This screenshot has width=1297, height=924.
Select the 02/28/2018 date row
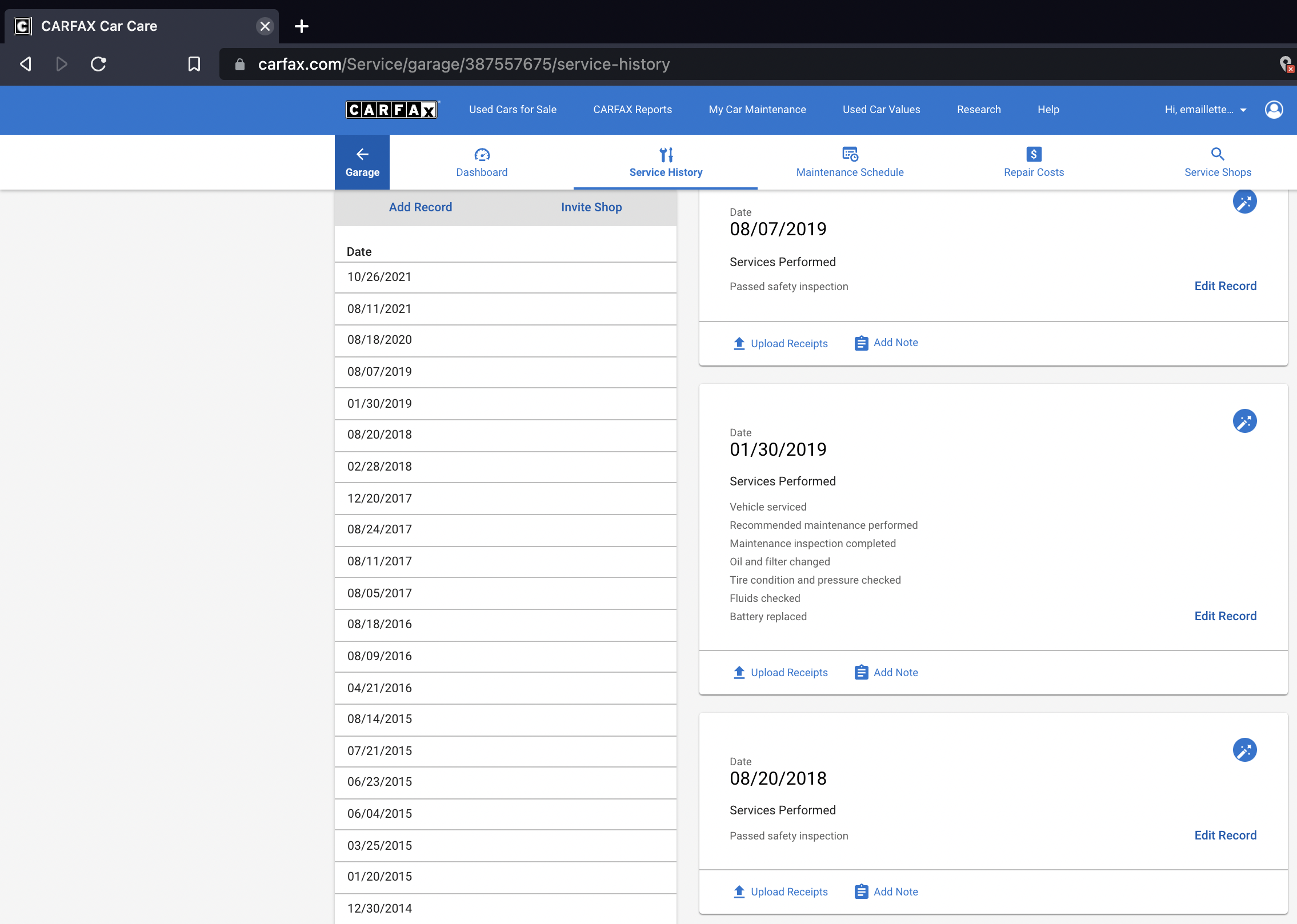tap(506, 467)
